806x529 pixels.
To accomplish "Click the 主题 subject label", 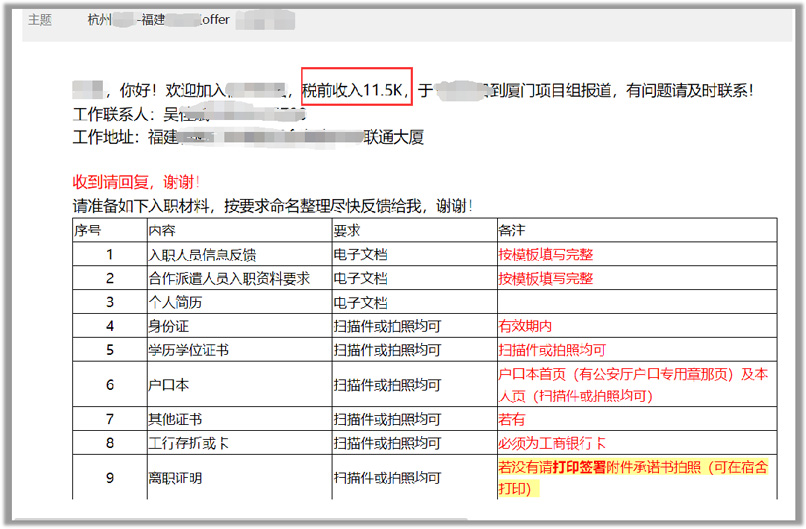I will pyautogui.click(x=40, y=20).
